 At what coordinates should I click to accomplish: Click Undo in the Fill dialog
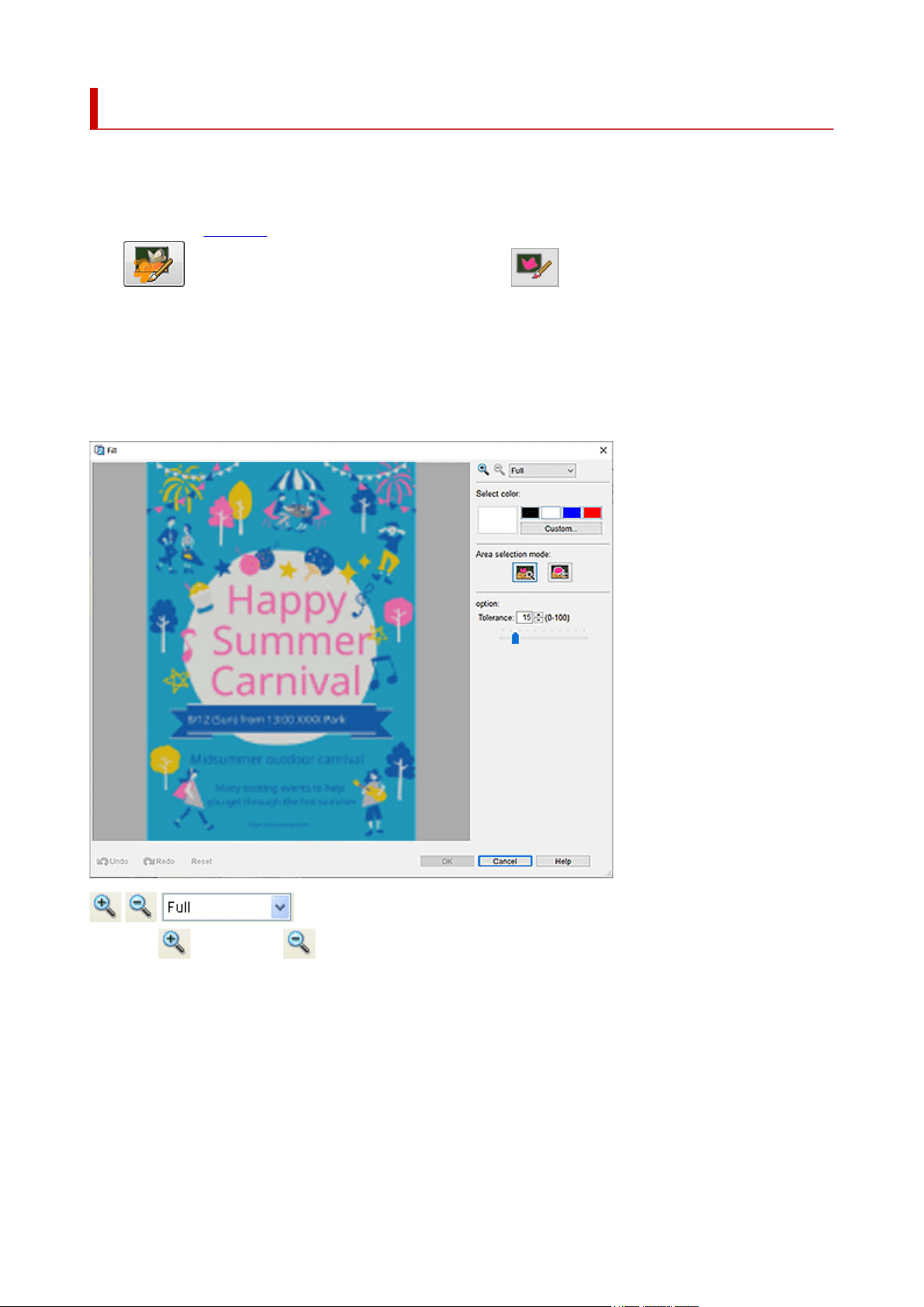(x=112, y=862)
